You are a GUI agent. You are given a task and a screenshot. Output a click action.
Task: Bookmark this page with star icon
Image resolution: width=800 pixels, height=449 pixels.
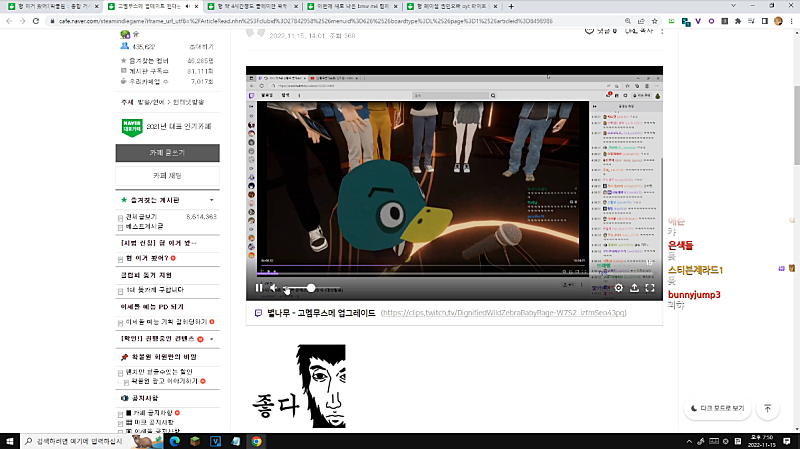click(655, 21)
